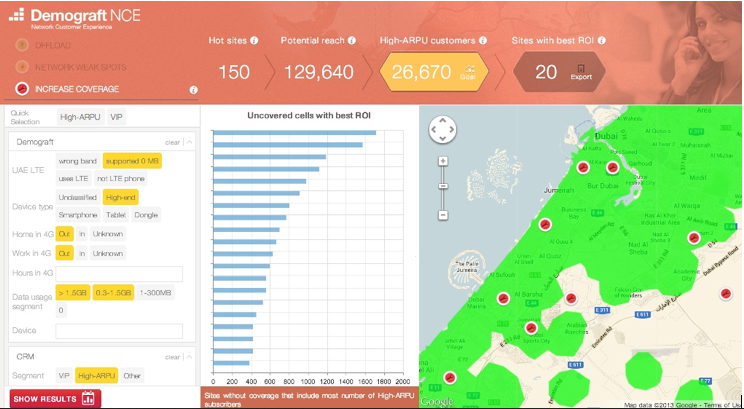Click Quick Selection High-ARPU button

pyautogui.click(x=81, y=117)
